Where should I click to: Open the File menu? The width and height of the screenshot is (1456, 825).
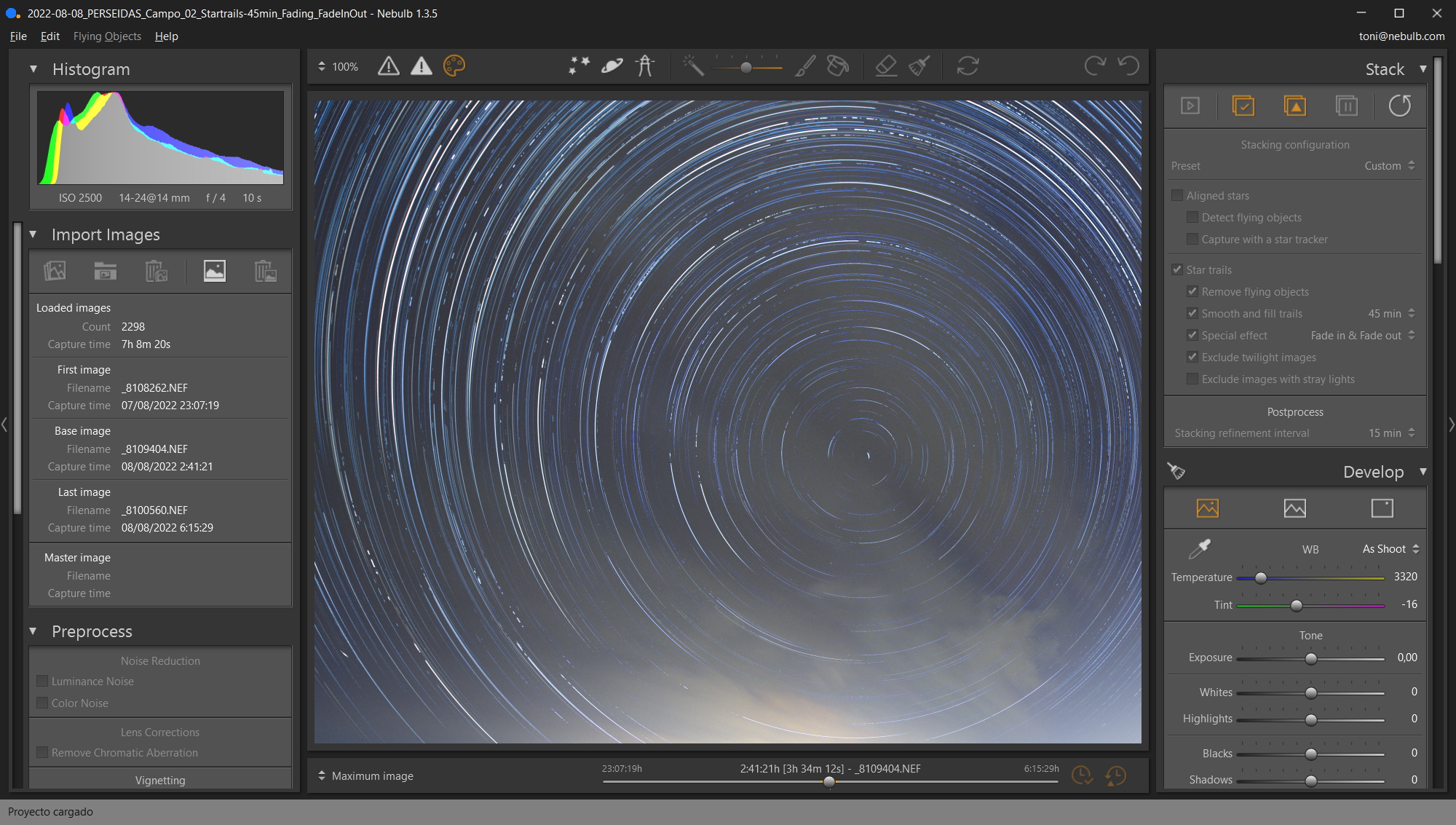tap(18, 36)
